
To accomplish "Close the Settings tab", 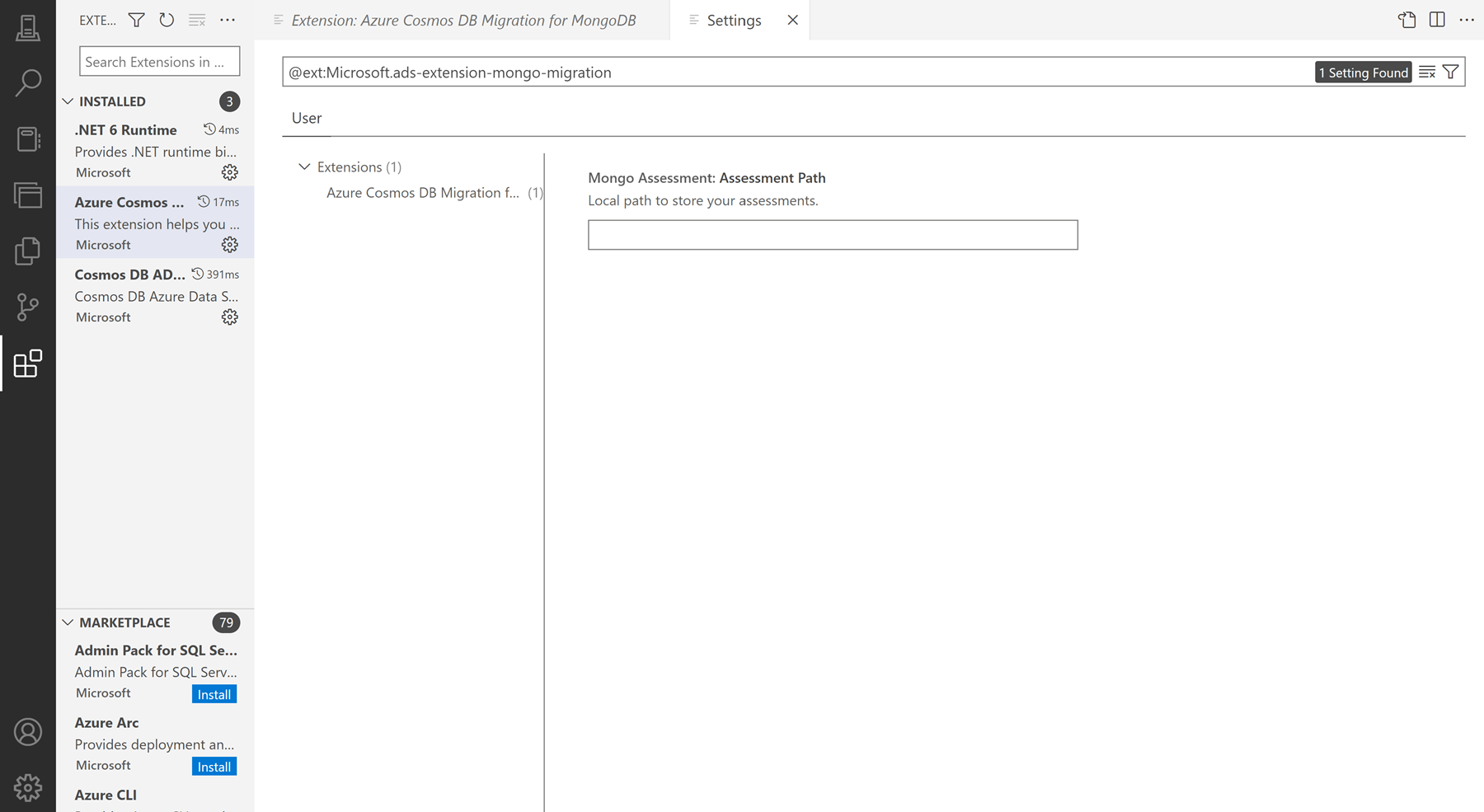I will click(x=792, y=20).
